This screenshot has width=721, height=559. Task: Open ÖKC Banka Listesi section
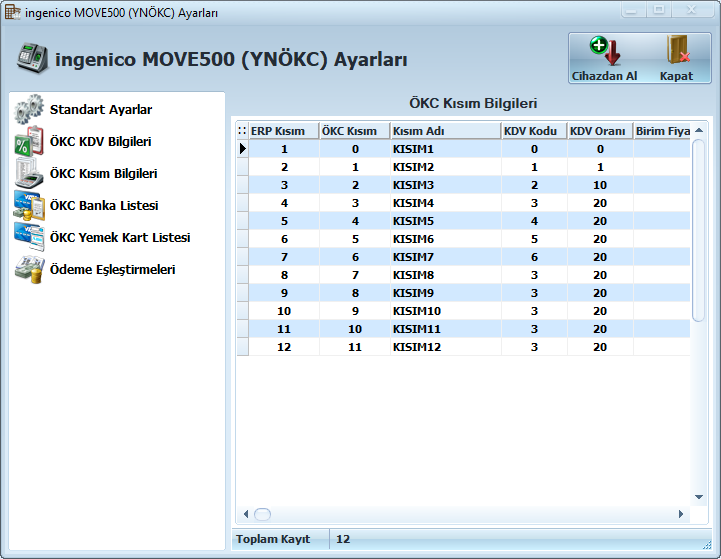[104, 205]
